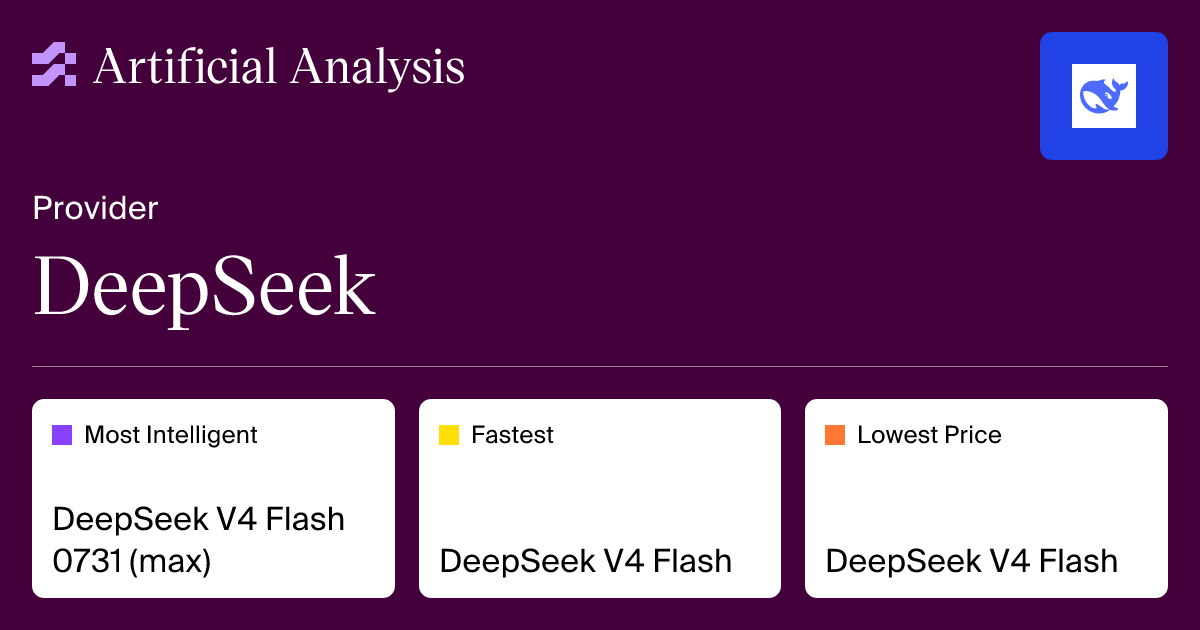Click blank area inside Lowest Price card
Screen dimensions: 1200x630
tap(986, 490)
